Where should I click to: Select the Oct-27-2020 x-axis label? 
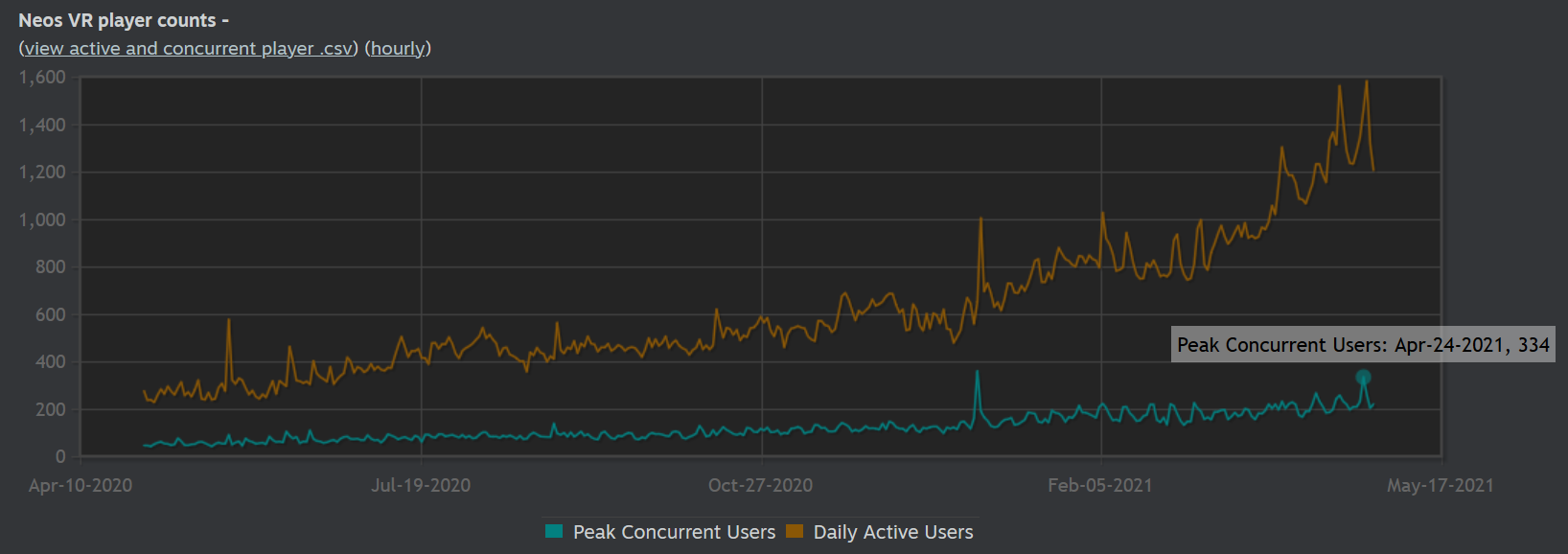pos(760,485)
